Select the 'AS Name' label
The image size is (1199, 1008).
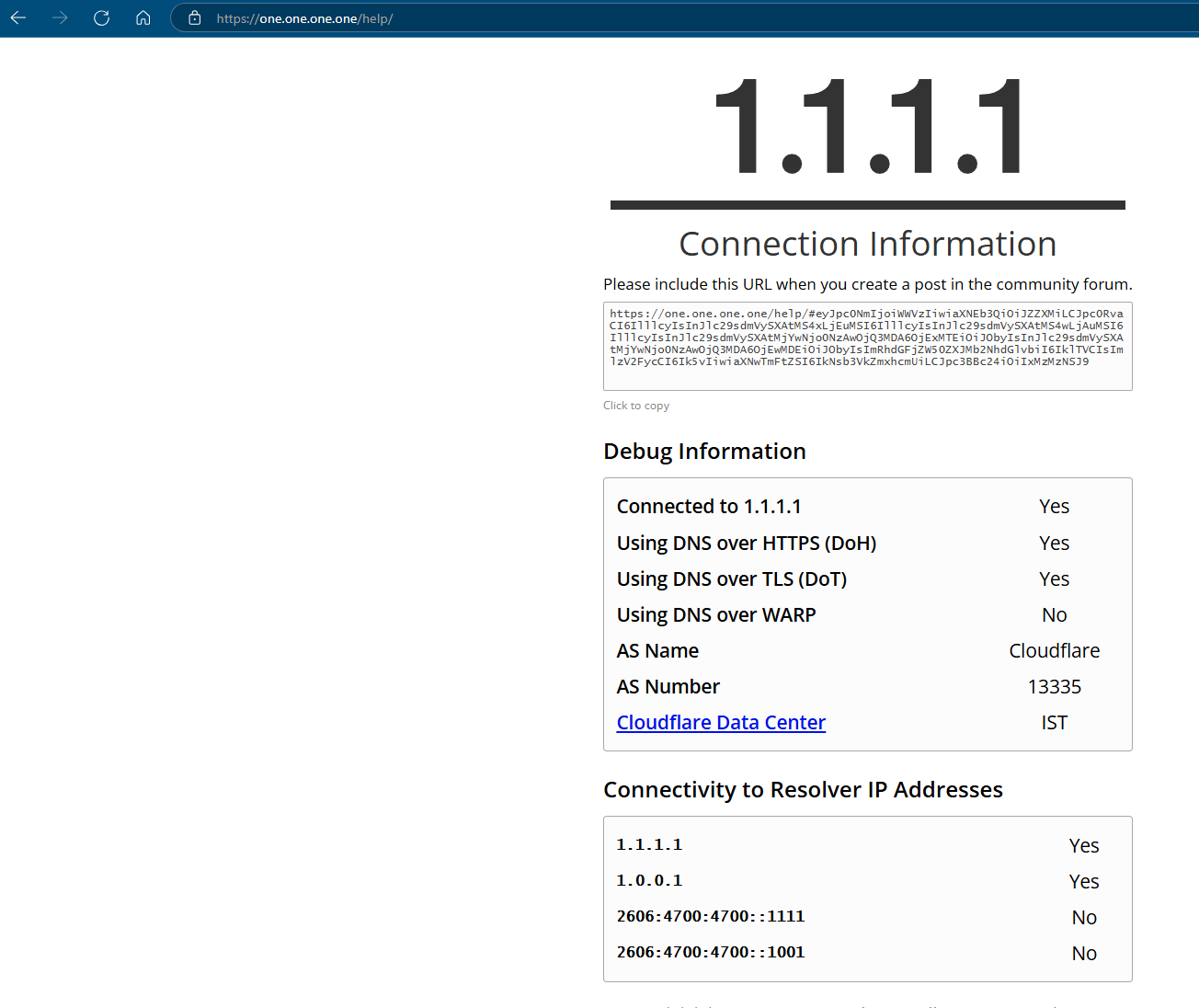657,651
